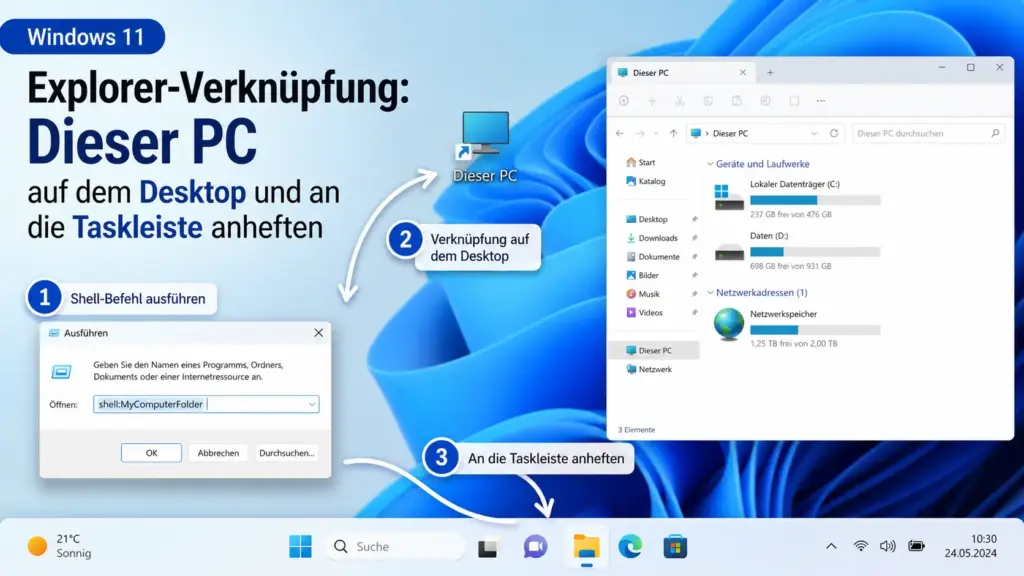The height and width of the screenshot is (576, 1024).
Task: Select Netzwerk in the navigation pane
Action: coord(648,369)
